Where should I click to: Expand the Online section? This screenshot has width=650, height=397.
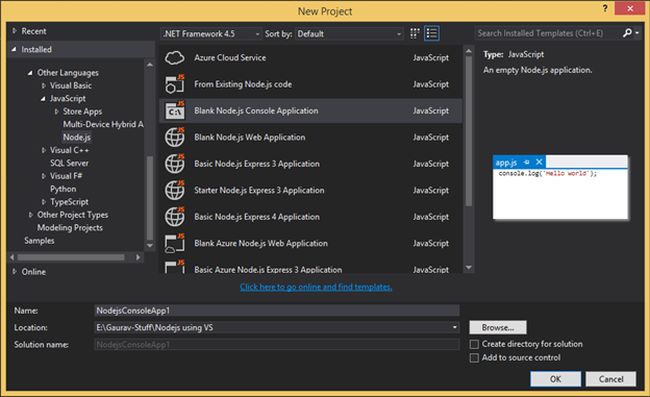15,272
